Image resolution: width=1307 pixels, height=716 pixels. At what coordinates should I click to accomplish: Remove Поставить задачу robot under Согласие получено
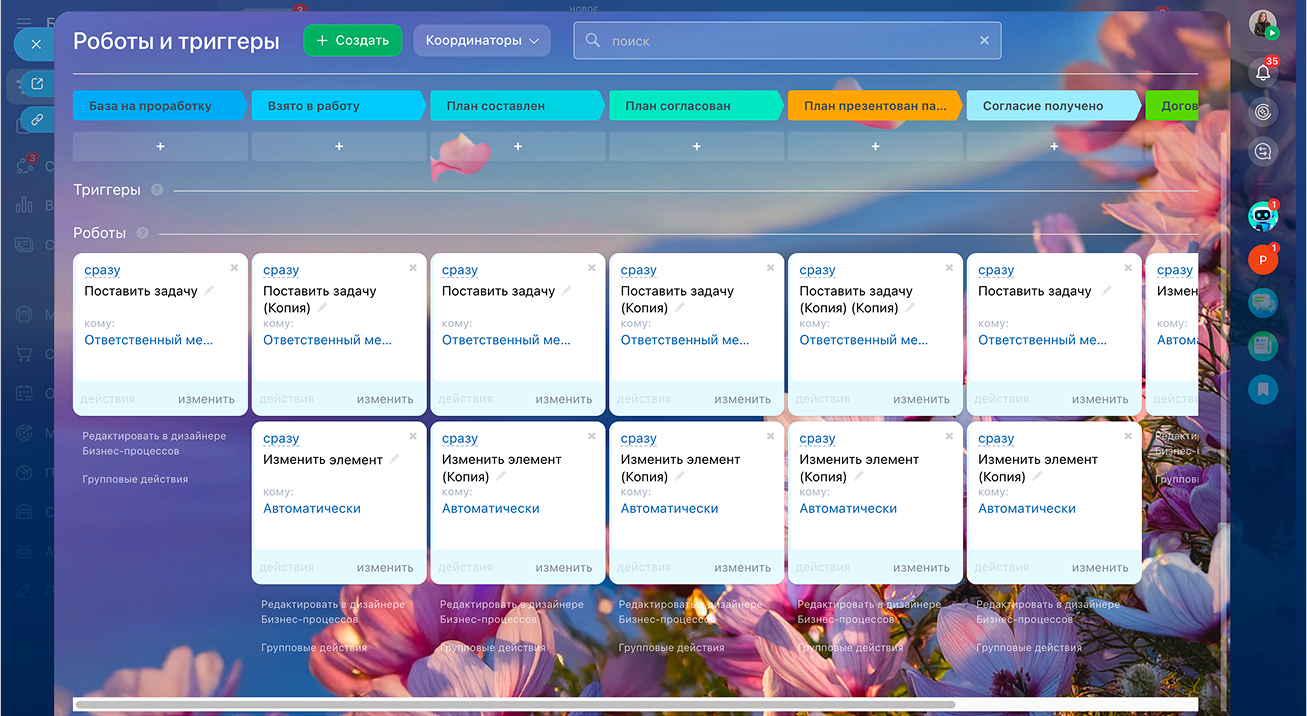1128,268
